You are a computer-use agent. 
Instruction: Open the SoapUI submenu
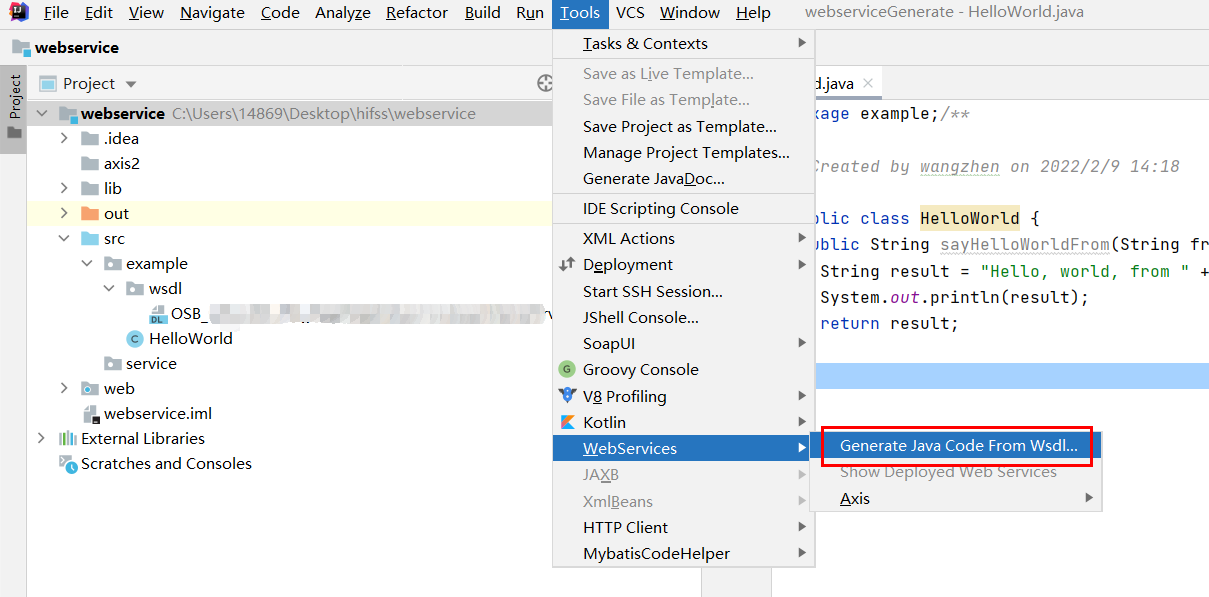point(684,344)
